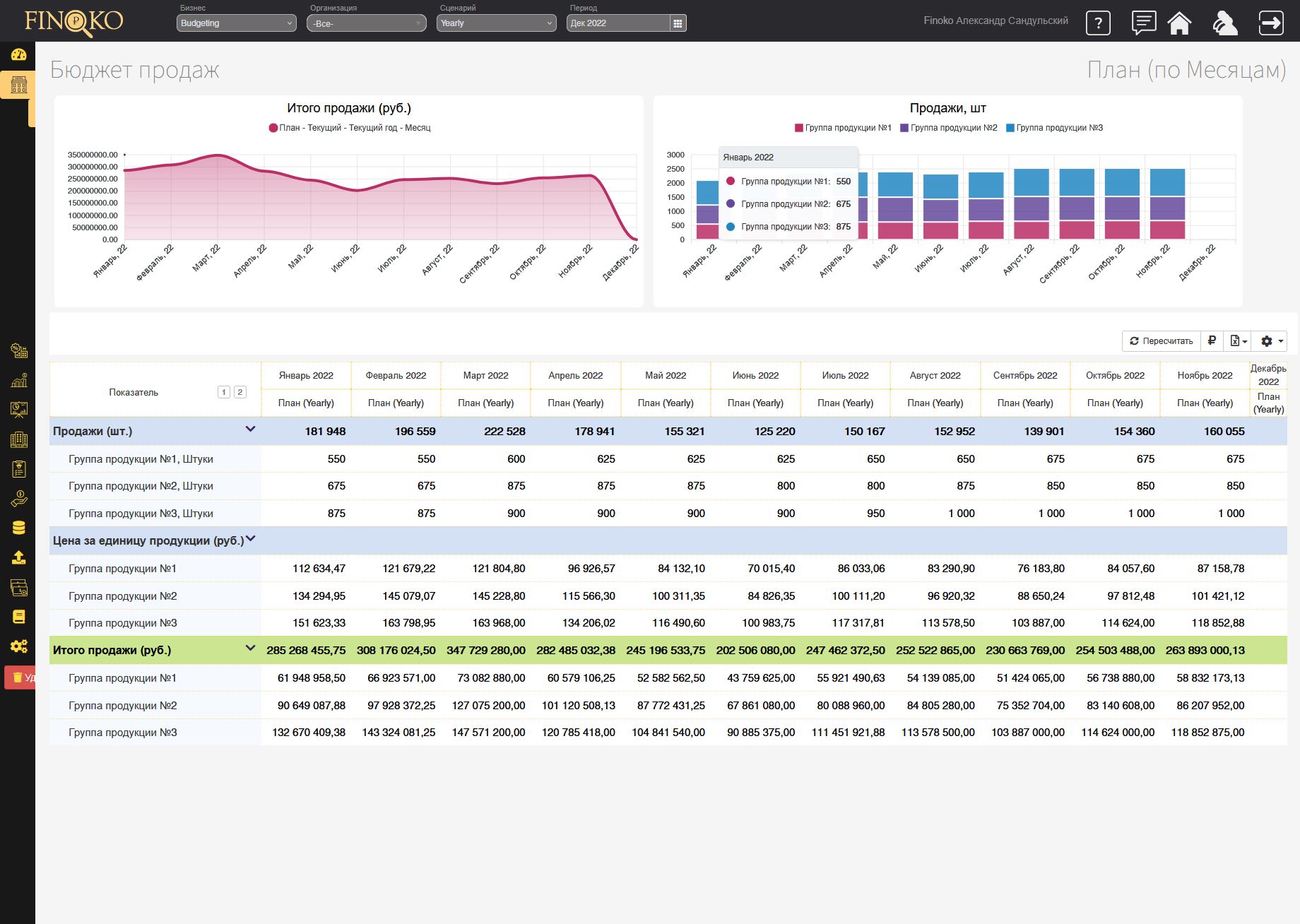The image size is (1300, 924).
Task: Open the double-gear settings icon in sidebar
Action: (18, 646)
